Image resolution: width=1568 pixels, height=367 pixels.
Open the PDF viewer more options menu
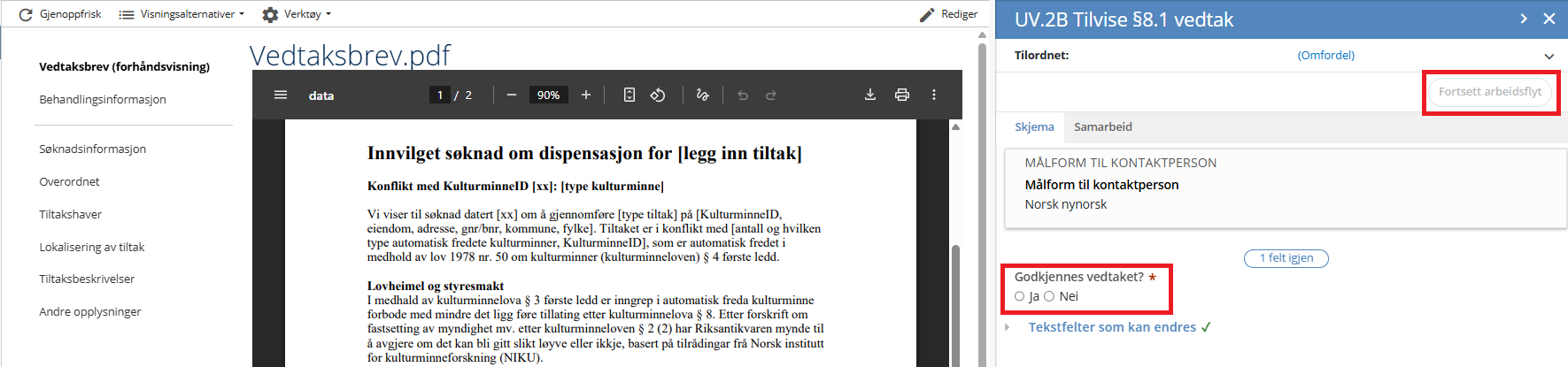pos(934,95)
